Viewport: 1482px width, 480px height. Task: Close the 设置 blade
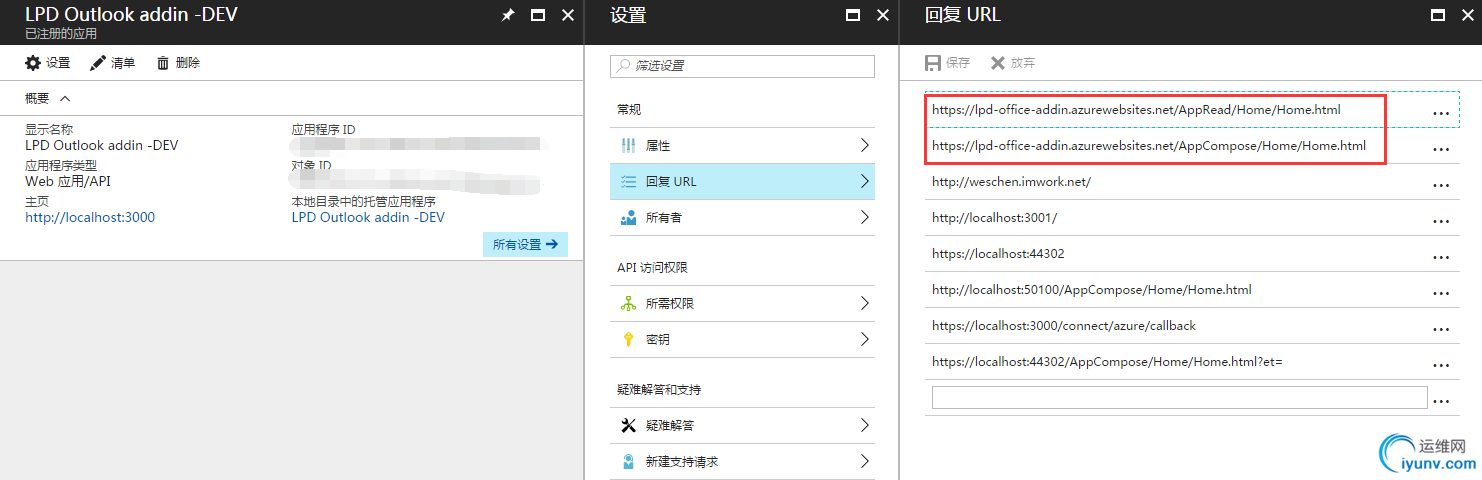click(x=883, y=15)
